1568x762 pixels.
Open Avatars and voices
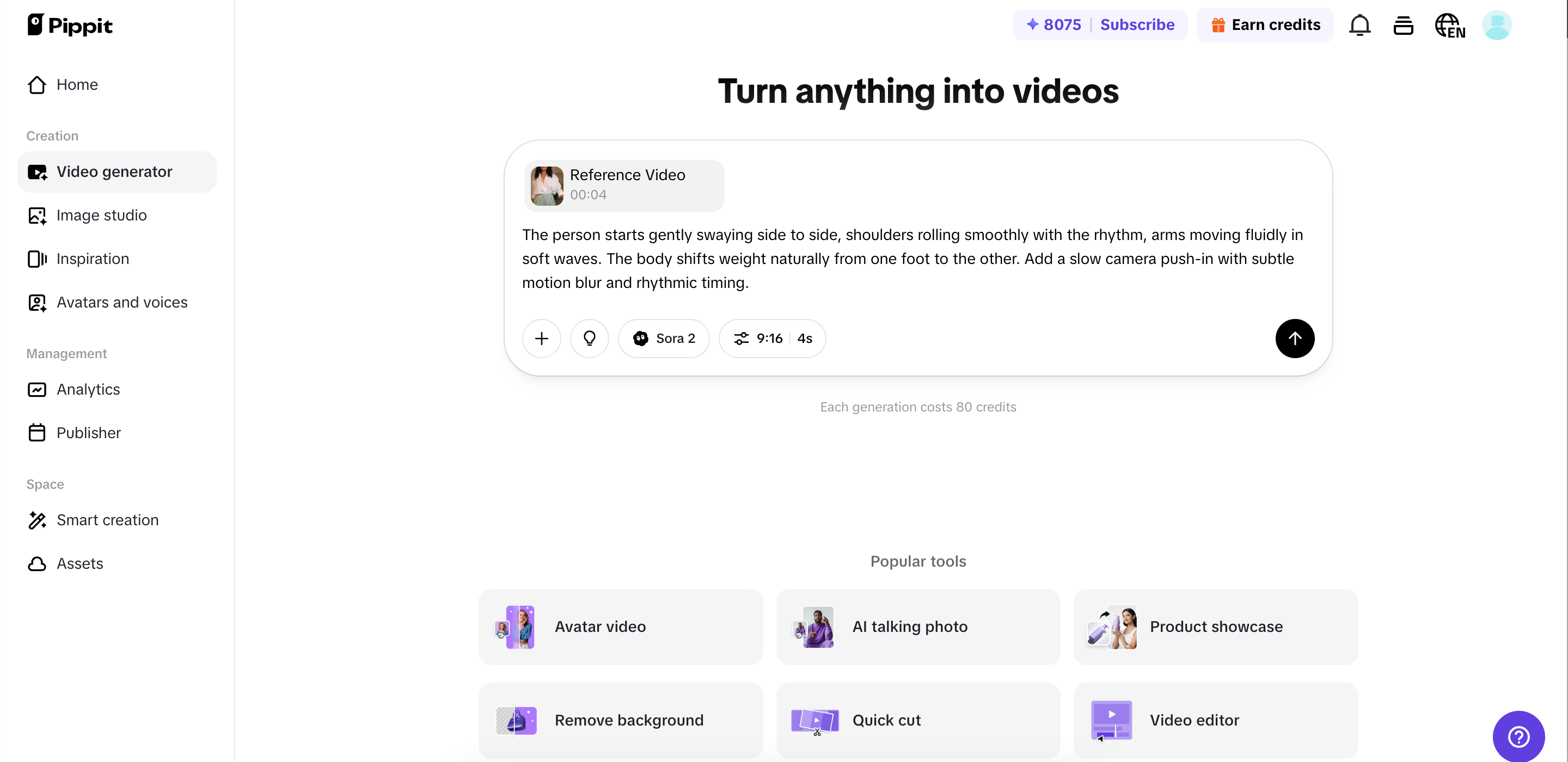(x=122, y=303)
